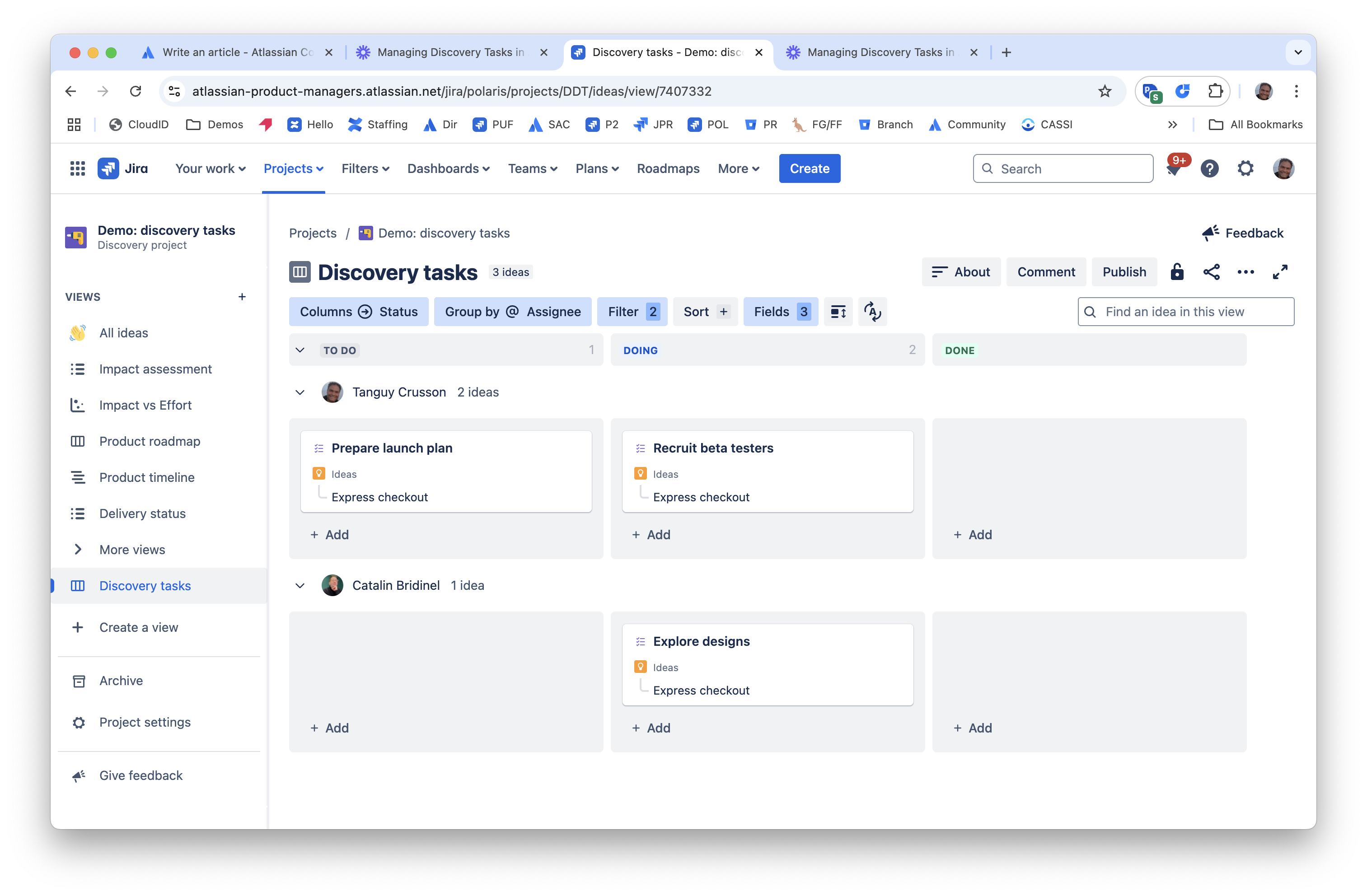
Task: Open the Projects dropdown menu
Action: tap(294, 168)
